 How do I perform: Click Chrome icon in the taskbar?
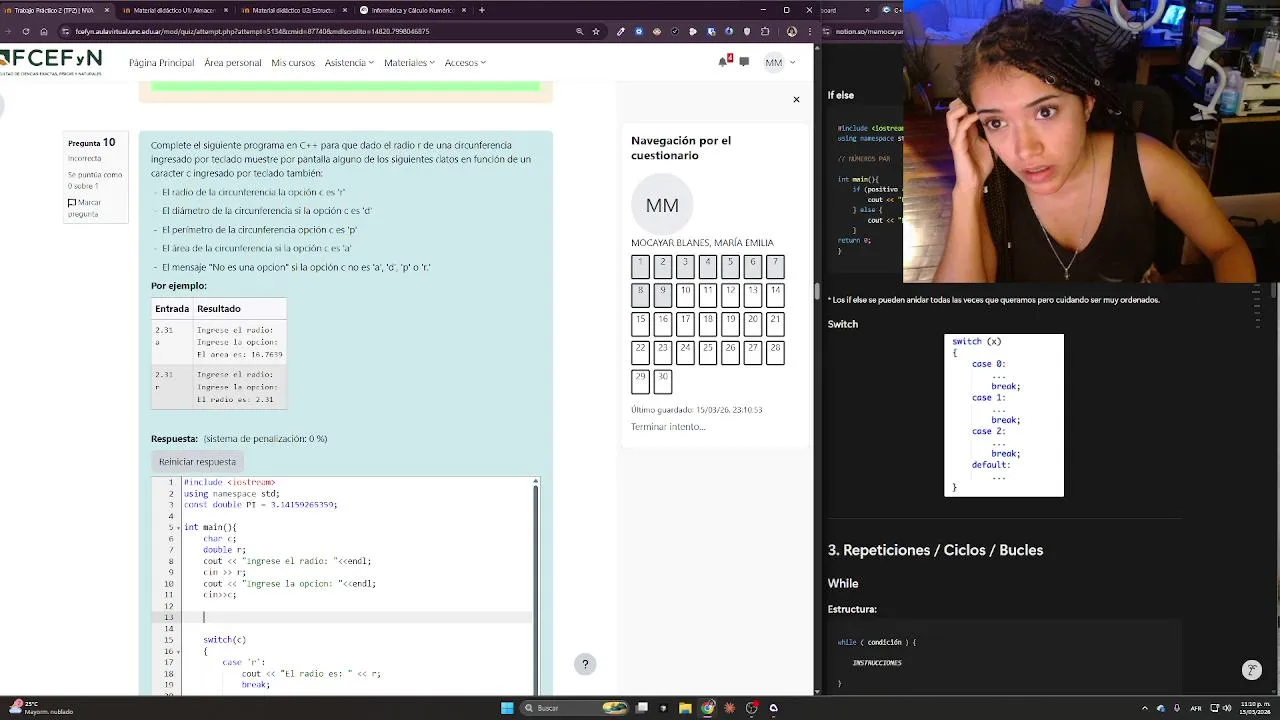click(708, 708)
